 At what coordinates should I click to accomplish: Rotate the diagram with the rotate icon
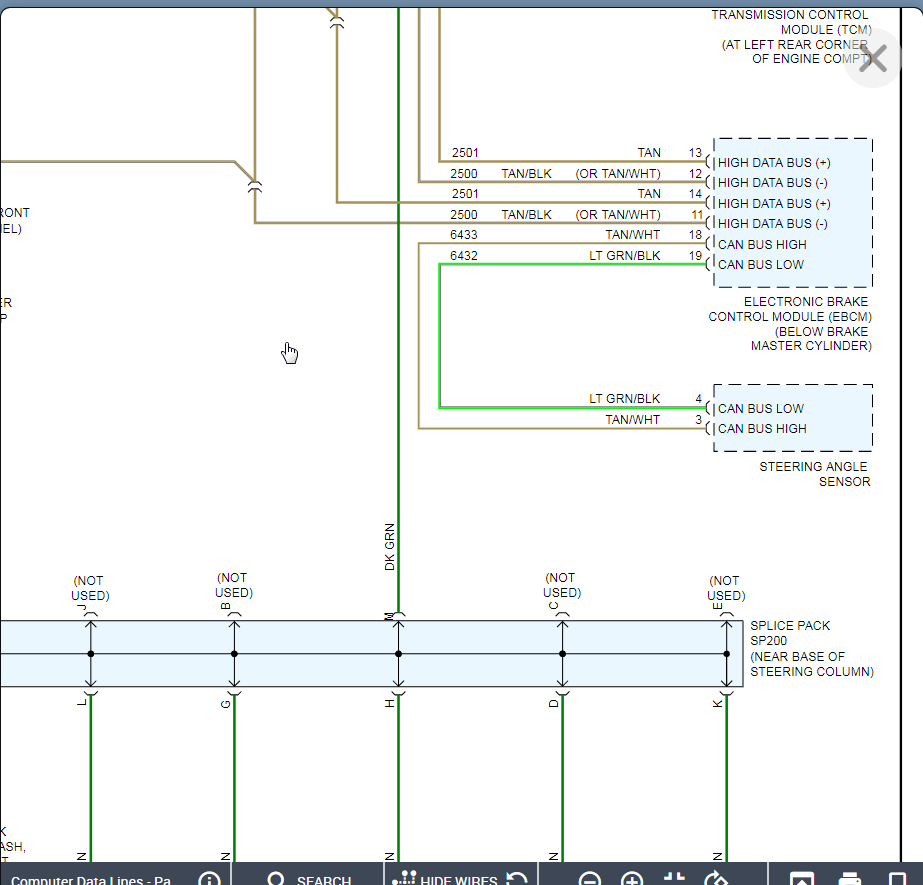[715, 879]
